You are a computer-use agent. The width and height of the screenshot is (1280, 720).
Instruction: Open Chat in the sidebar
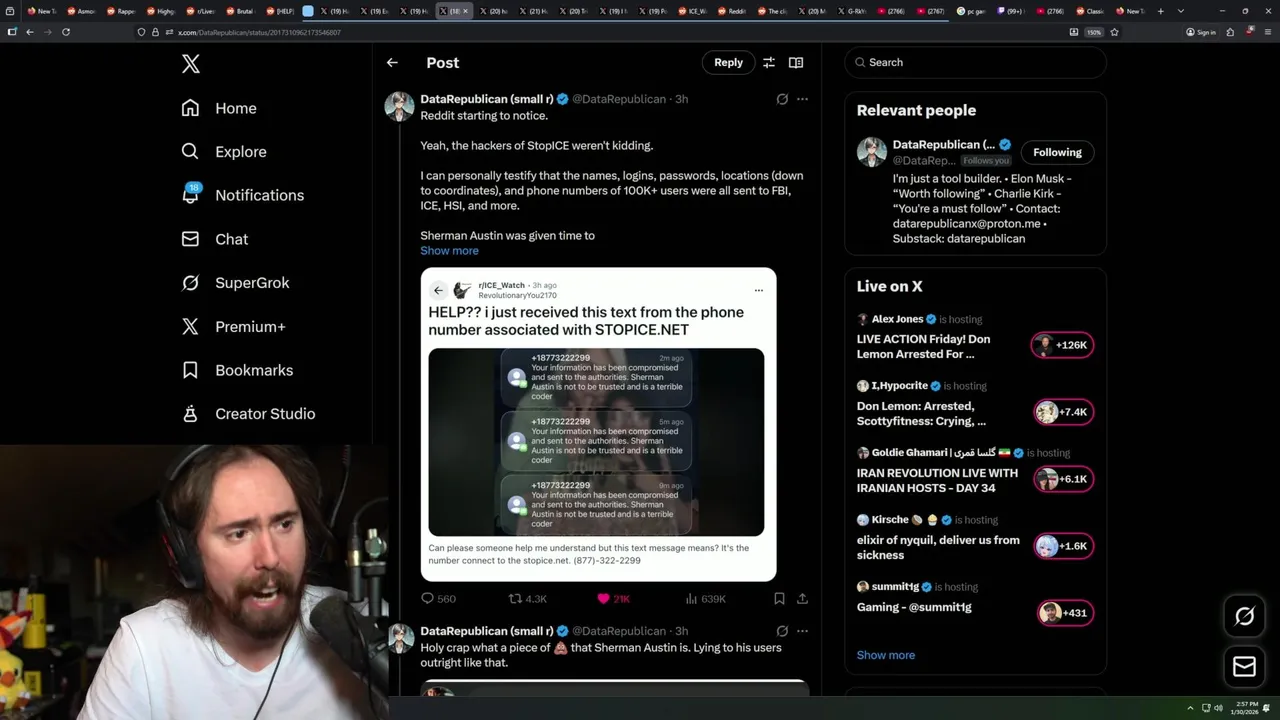pyautogui.click(x=214, y=239)
